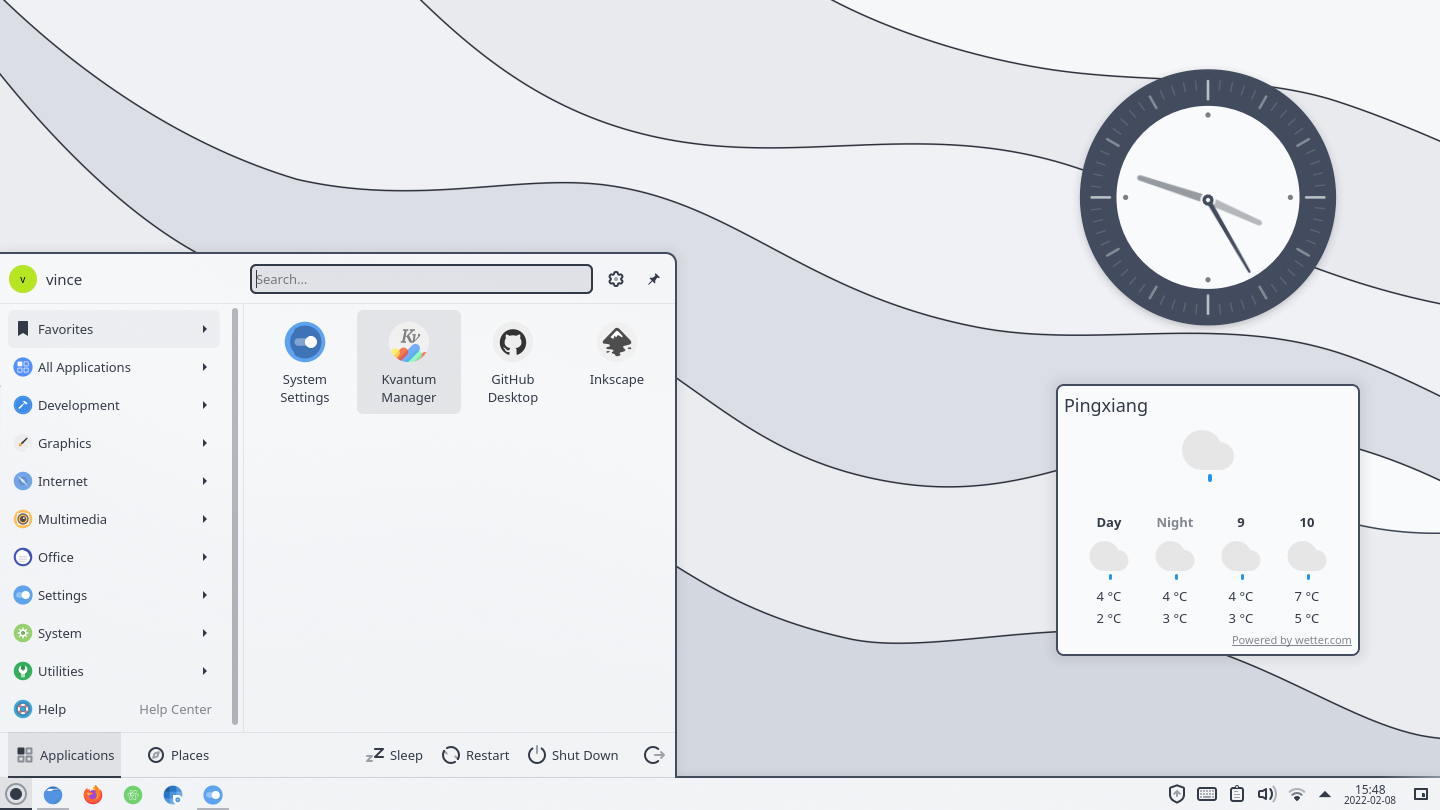Click the analog clock widget
The image size is (1440, 810).
1208,197
